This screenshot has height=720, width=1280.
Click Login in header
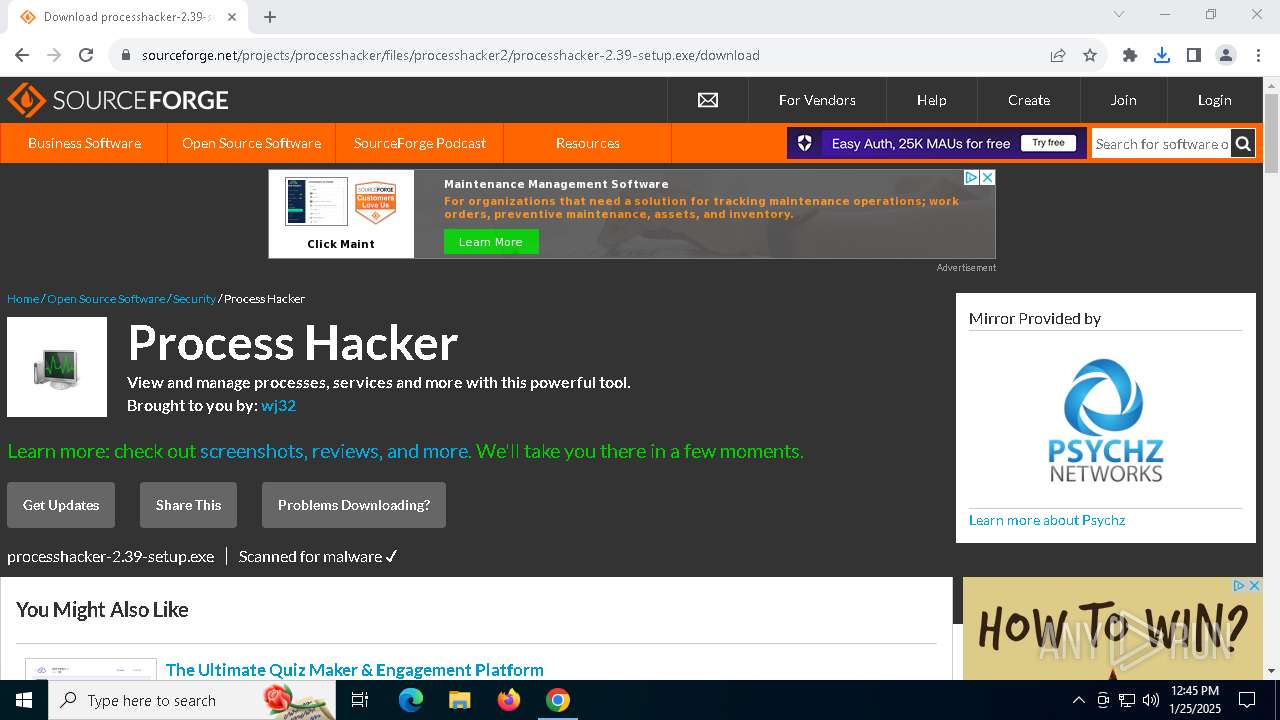point(1215,100)
